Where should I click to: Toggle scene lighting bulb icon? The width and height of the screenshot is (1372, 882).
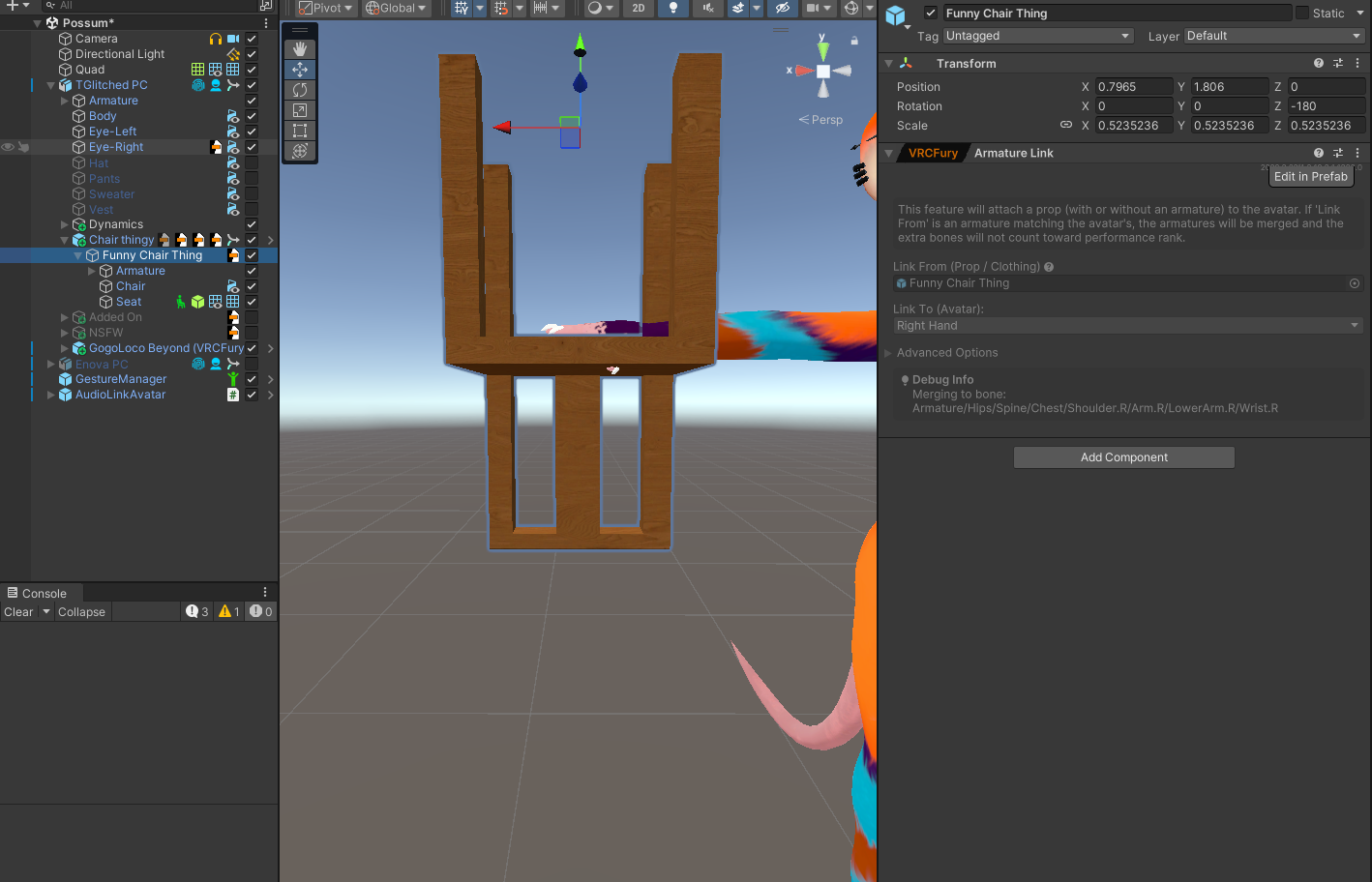673,8
